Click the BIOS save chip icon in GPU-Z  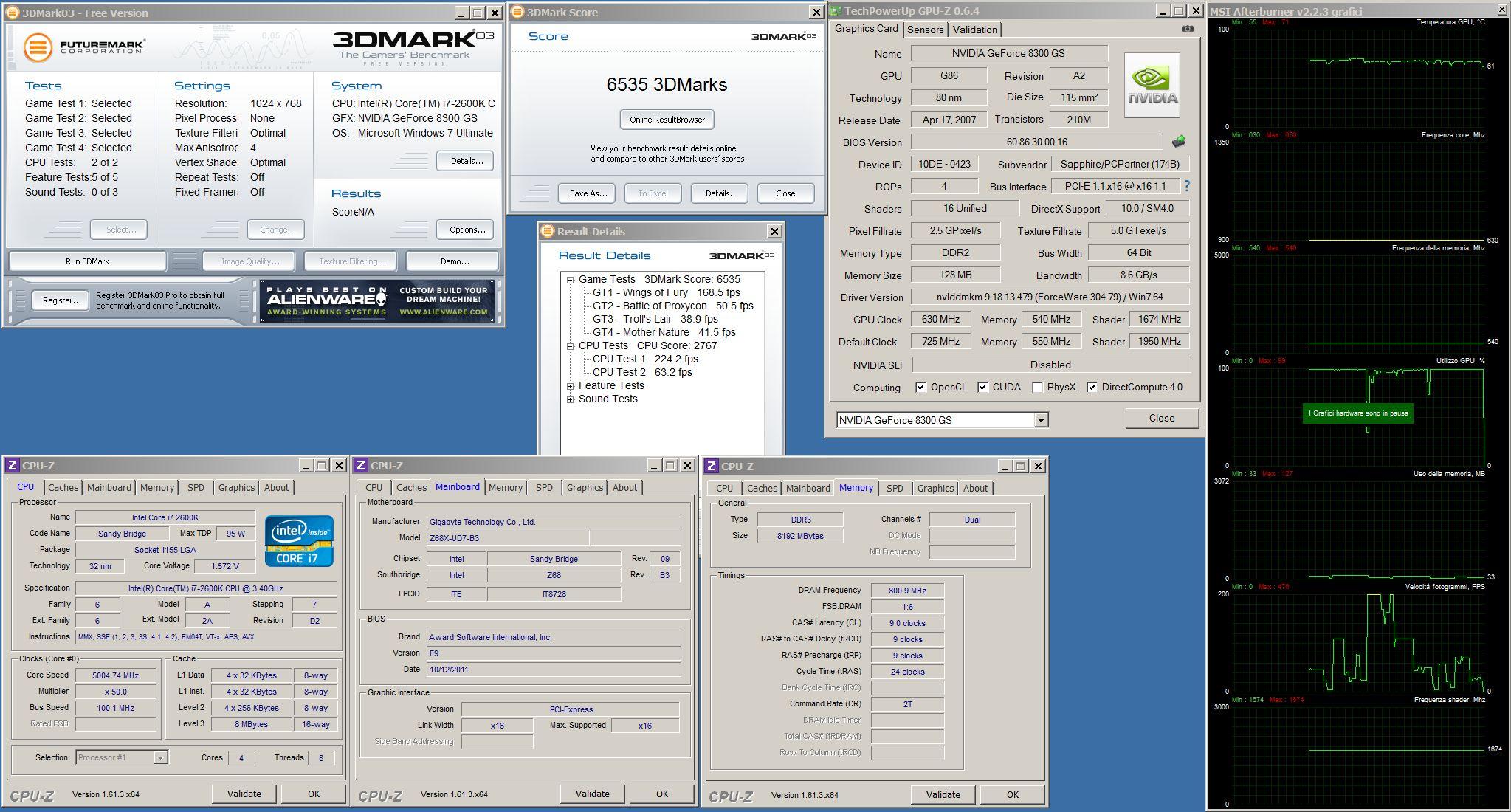(x=1179, y=142)
